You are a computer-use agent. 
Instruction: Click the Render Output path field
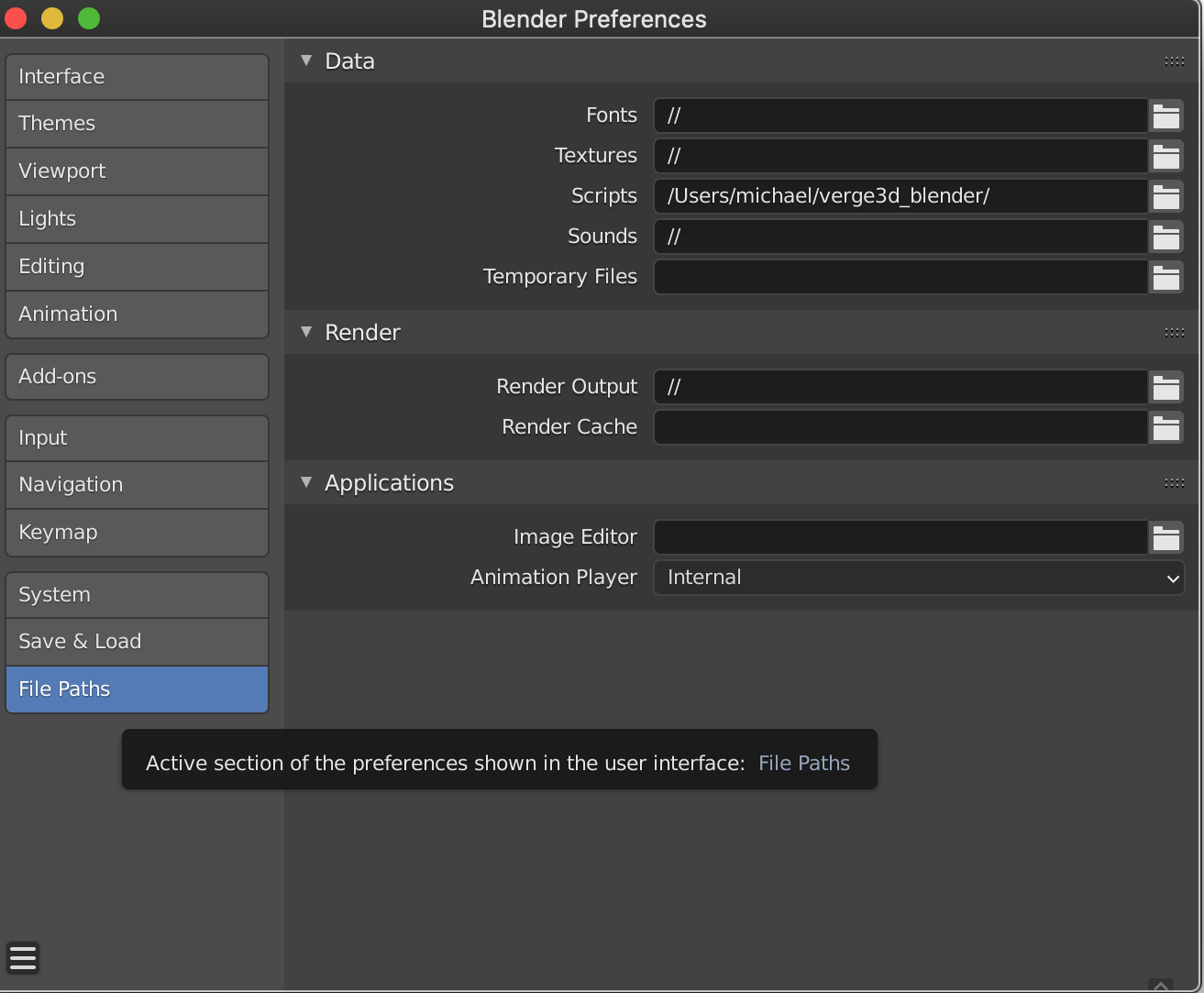click(900, 387)
